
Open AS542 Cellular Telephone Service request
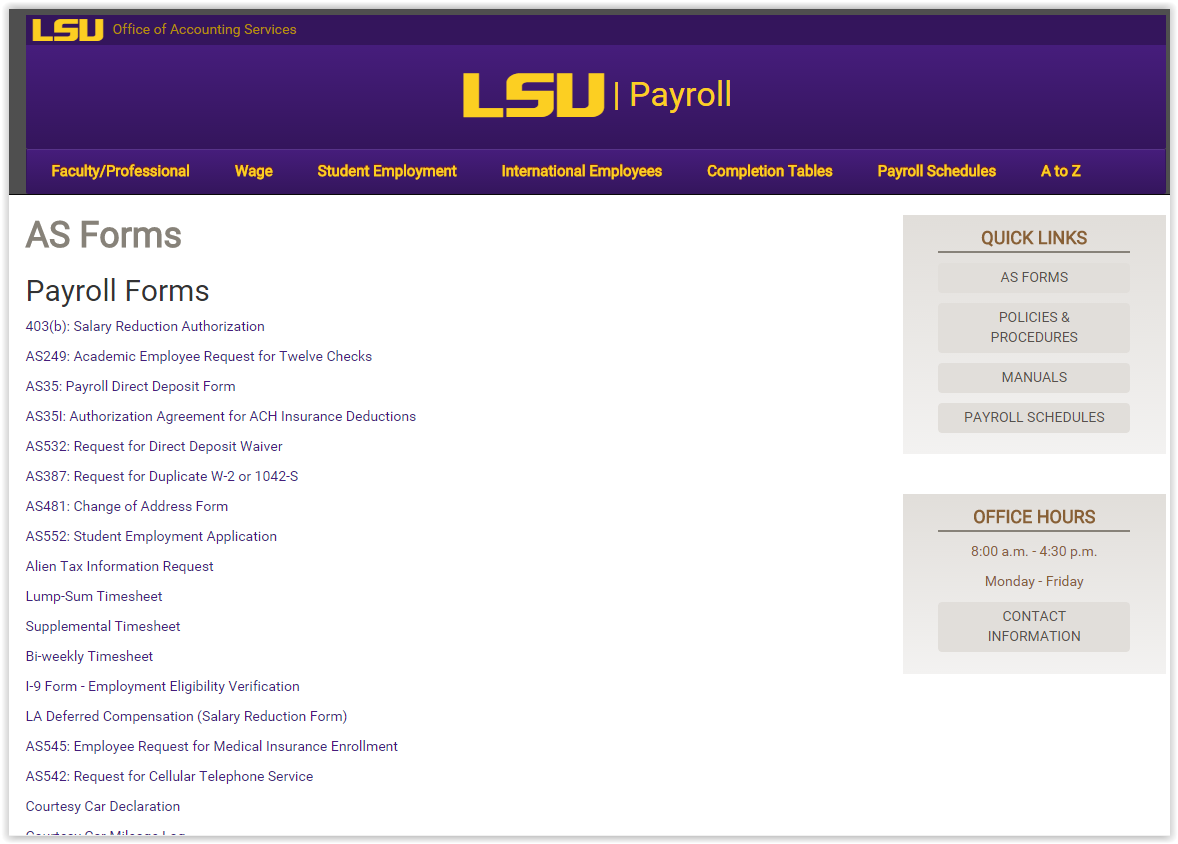(x=169, y=777)
